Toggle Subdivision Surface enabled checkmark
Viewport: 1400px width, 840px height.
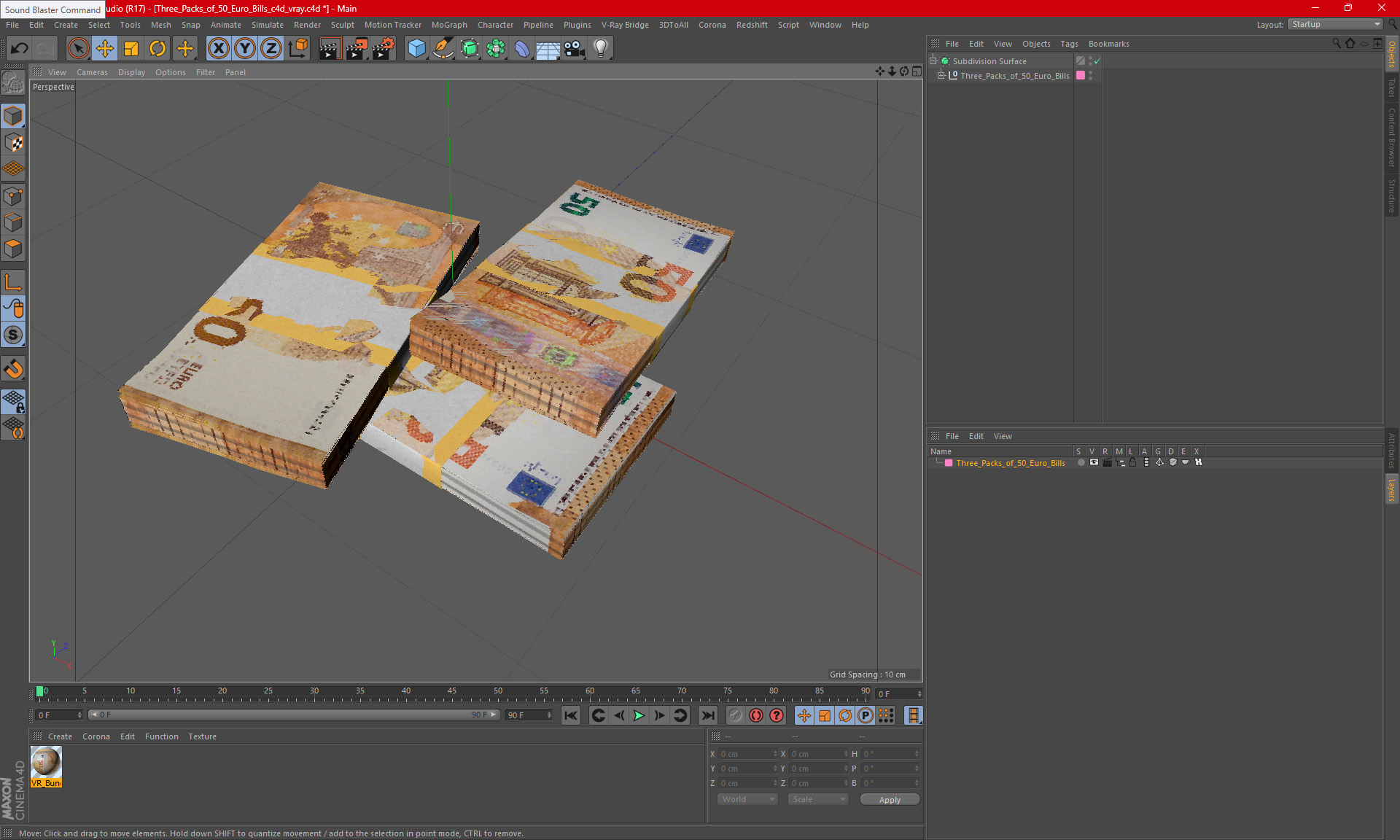point(1097,61)
